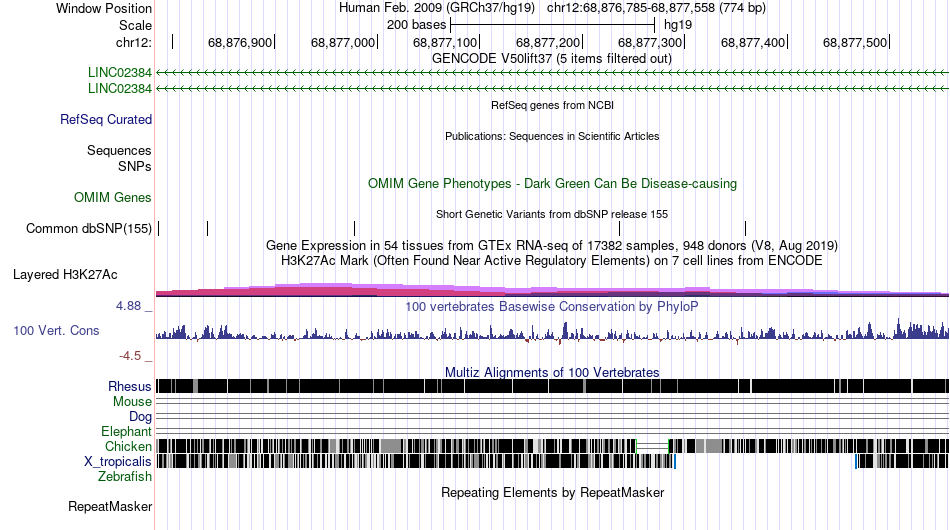Select the Dog alignment row label
The height and width of the screenshot is (530, 950).
pos(140,416)
